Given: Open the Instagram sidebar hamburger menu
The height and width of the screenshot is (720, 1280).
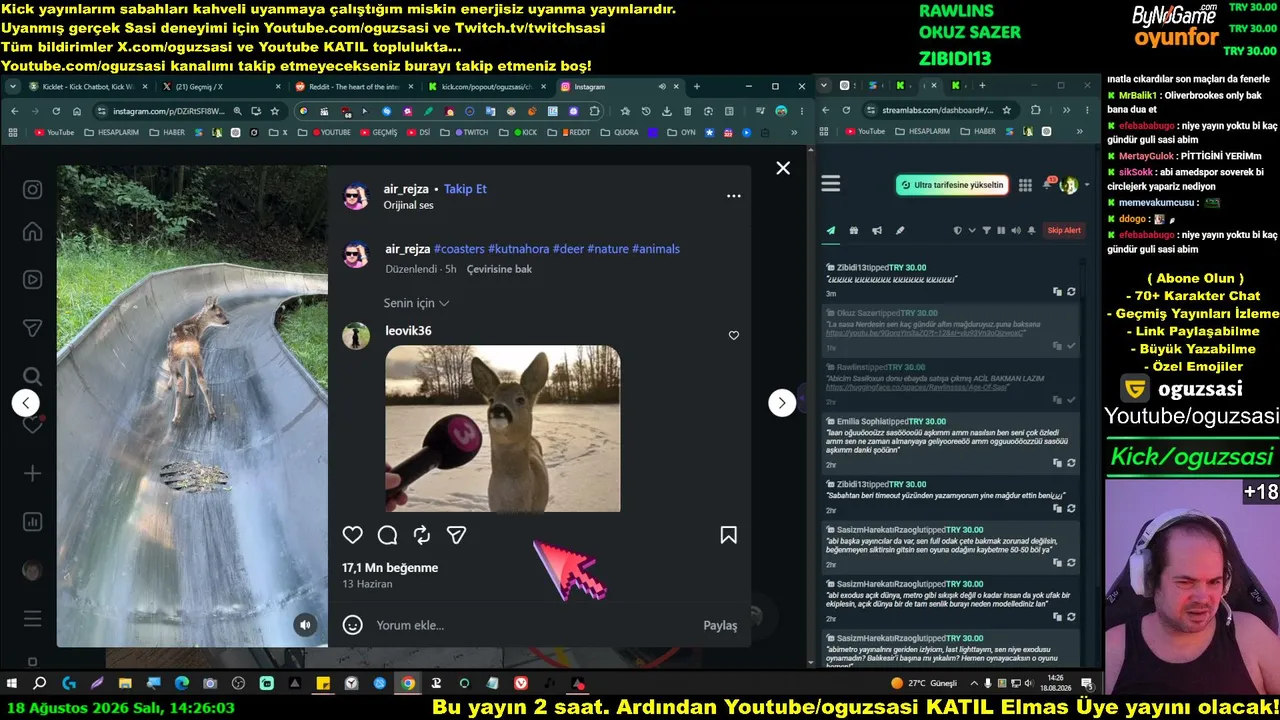Looking at the screenshot, I should click(33, 619).
